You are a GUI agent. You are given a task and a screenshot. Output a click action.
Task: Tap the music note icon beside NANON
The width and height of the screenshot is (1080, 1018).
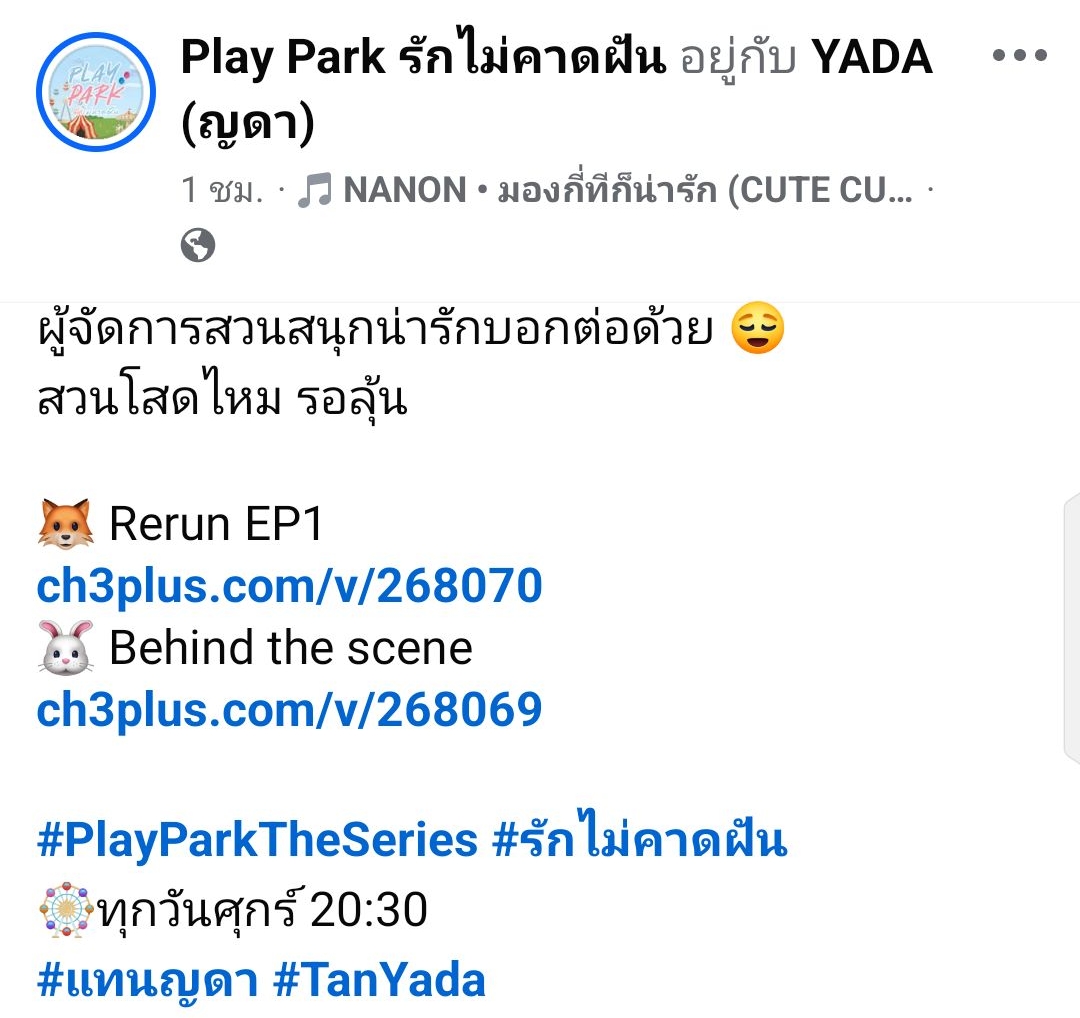click(315, 190)
